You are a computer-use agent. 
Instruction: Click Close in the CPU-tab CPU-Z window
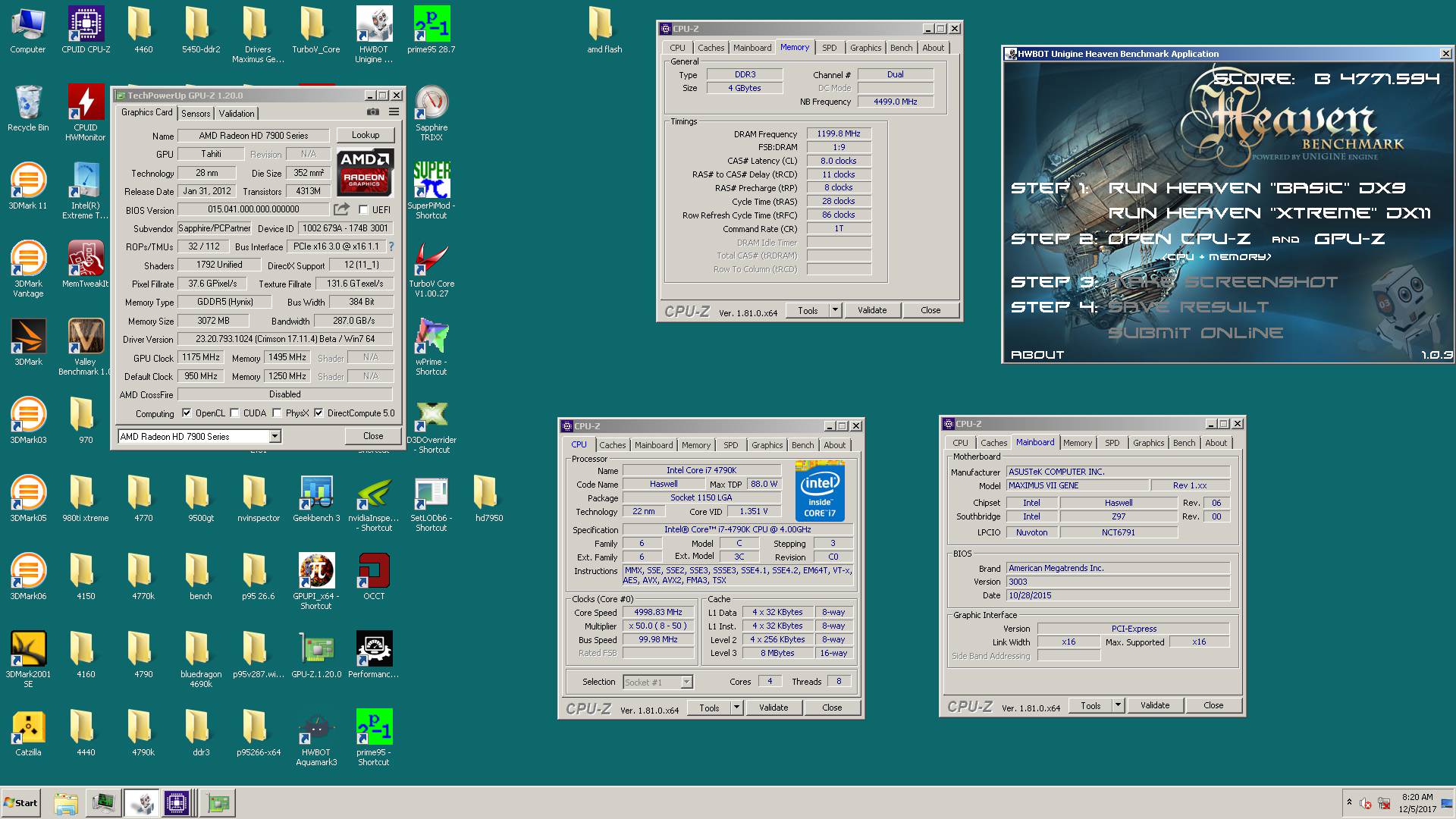pyautogui.click(x=832, y=708)
